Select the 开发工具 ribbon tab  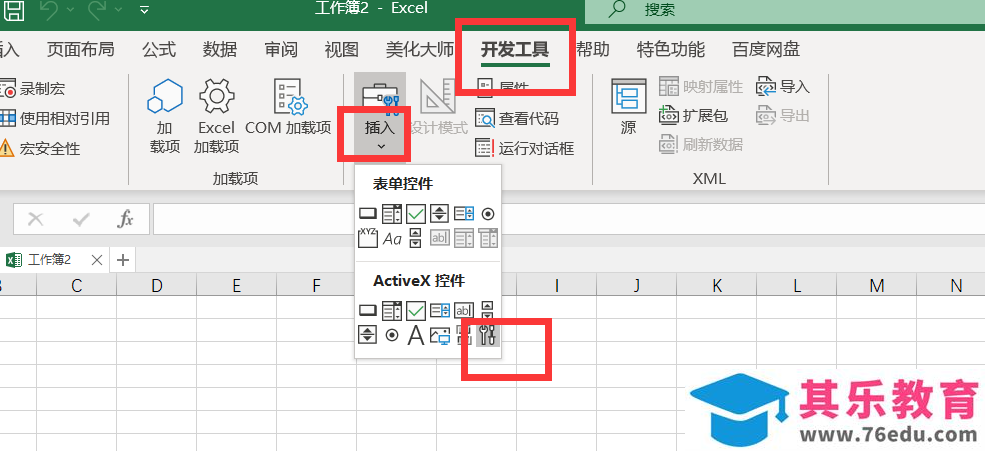(515, 49)
